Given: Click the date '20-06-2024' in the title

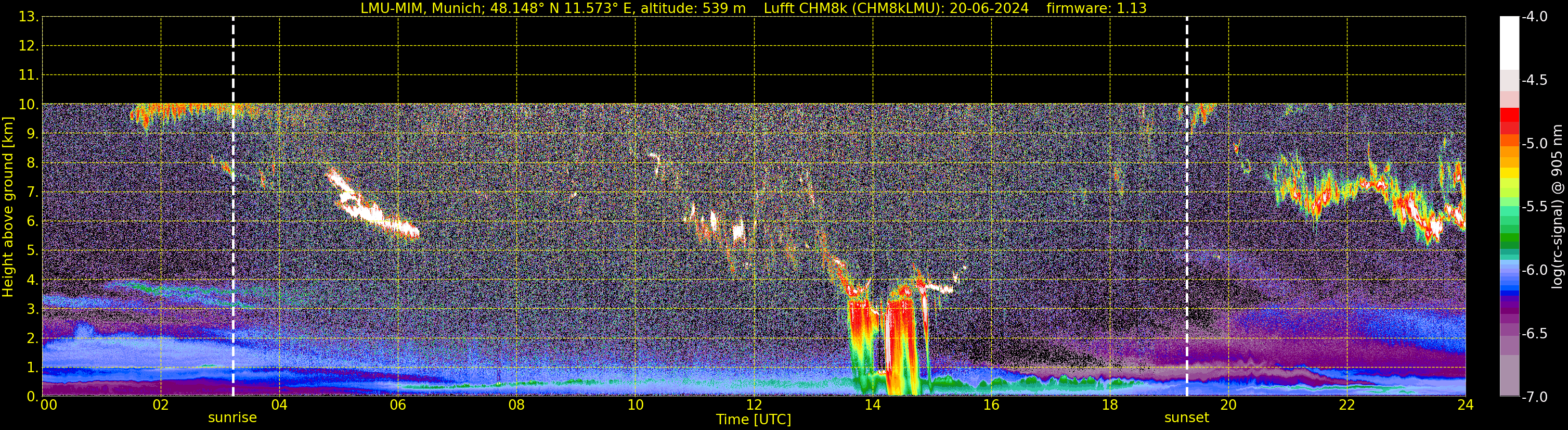Looking at the screenshot, I should click(989, 8).
